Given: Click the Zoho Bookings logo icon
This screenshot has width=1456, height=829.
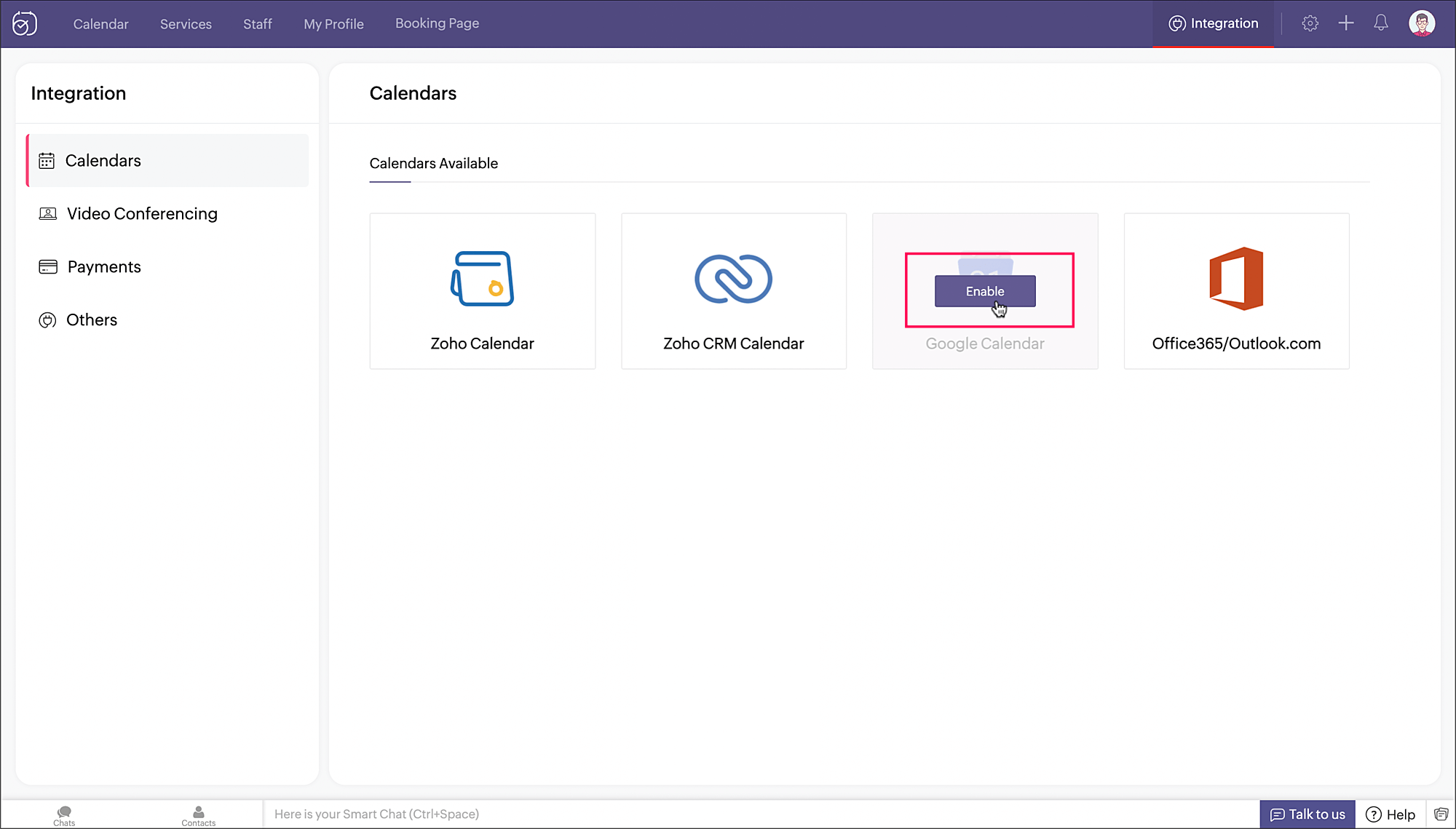Looking at the screenshot, I should 25,24.
